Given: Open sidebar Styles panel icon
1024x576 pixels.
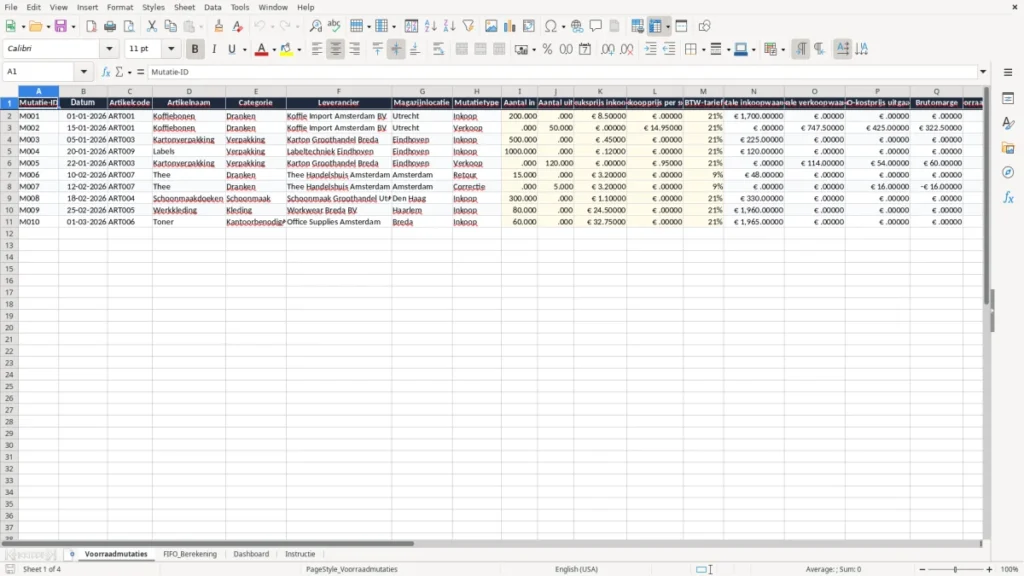Looking at the screenshot, I should pyautogui.click(x=1008, y=123).
